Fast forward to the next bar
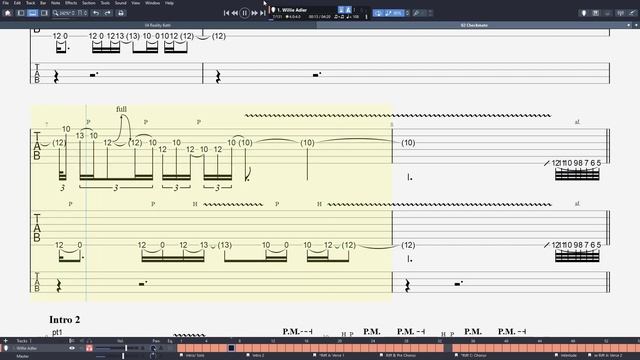640x360 pixels. tap(254, 13)
